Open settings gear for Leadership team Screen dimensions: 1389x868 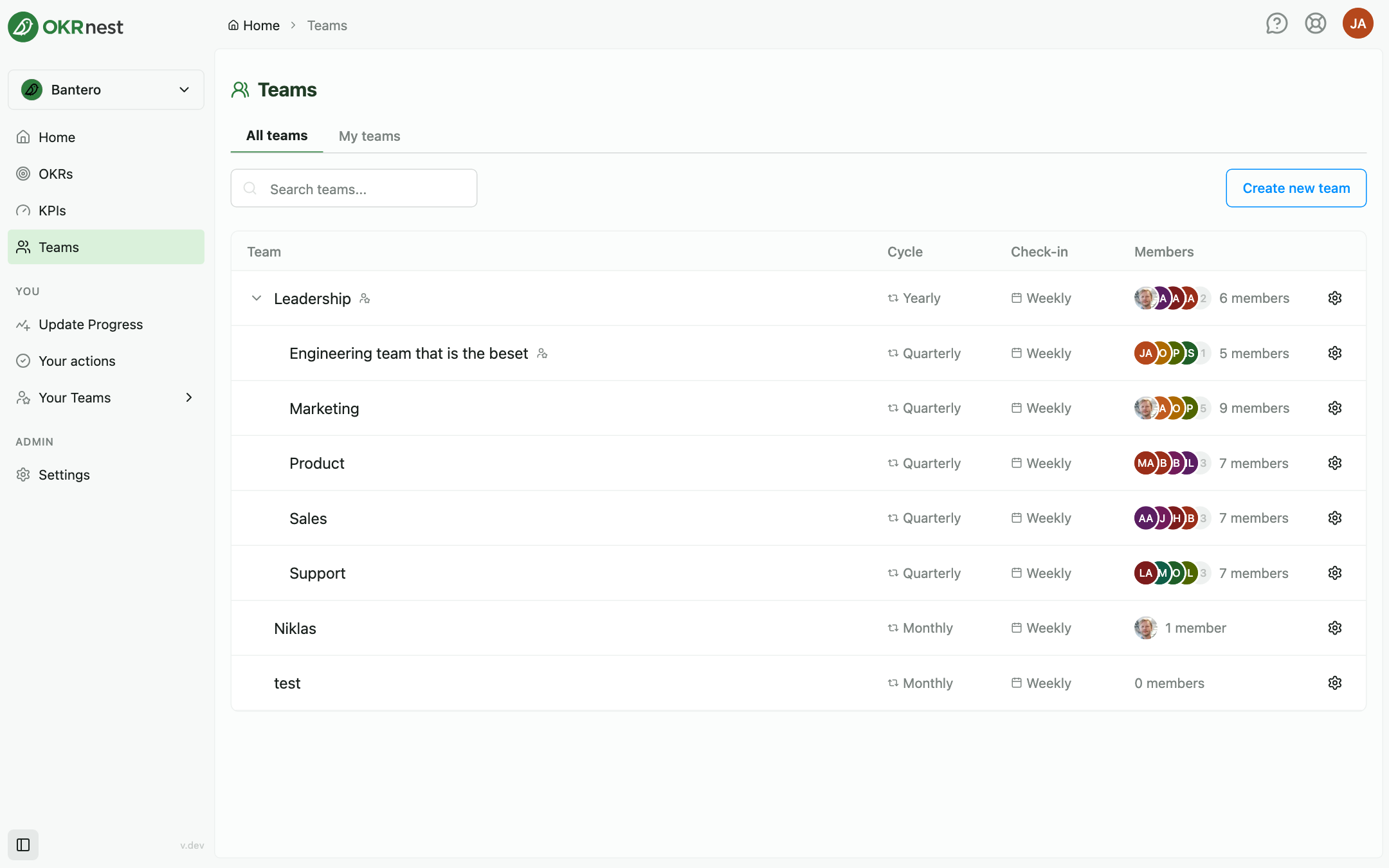tap(1335, 298)
